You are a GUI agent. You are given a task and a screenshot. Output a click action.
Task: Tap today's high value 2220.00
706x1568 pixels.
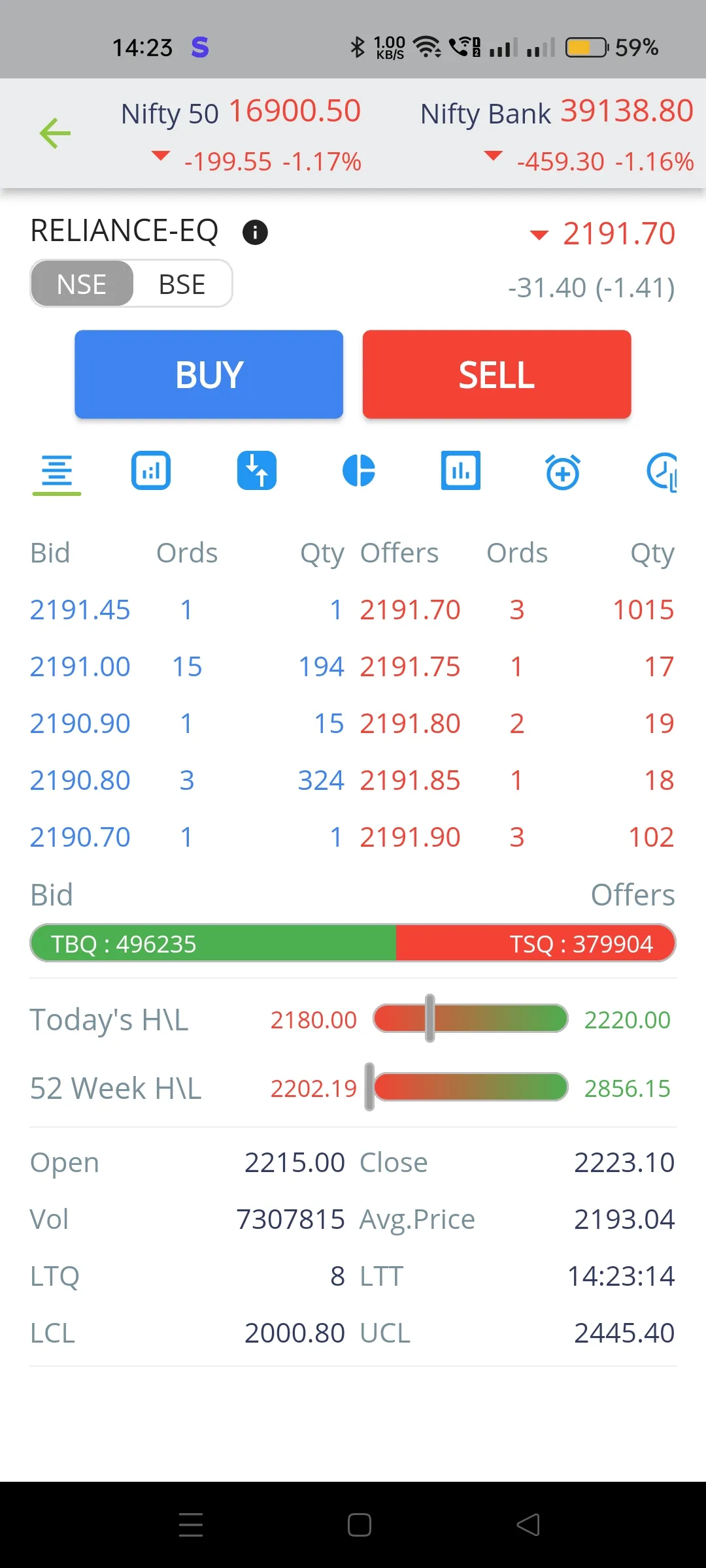click(628, 1020)
